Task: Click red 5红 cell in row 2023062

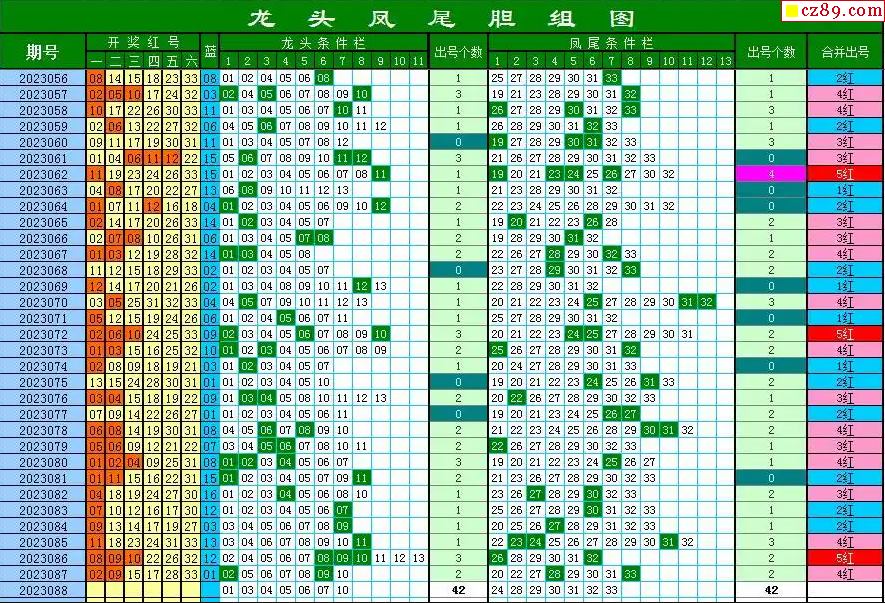Action: [845, 174]
